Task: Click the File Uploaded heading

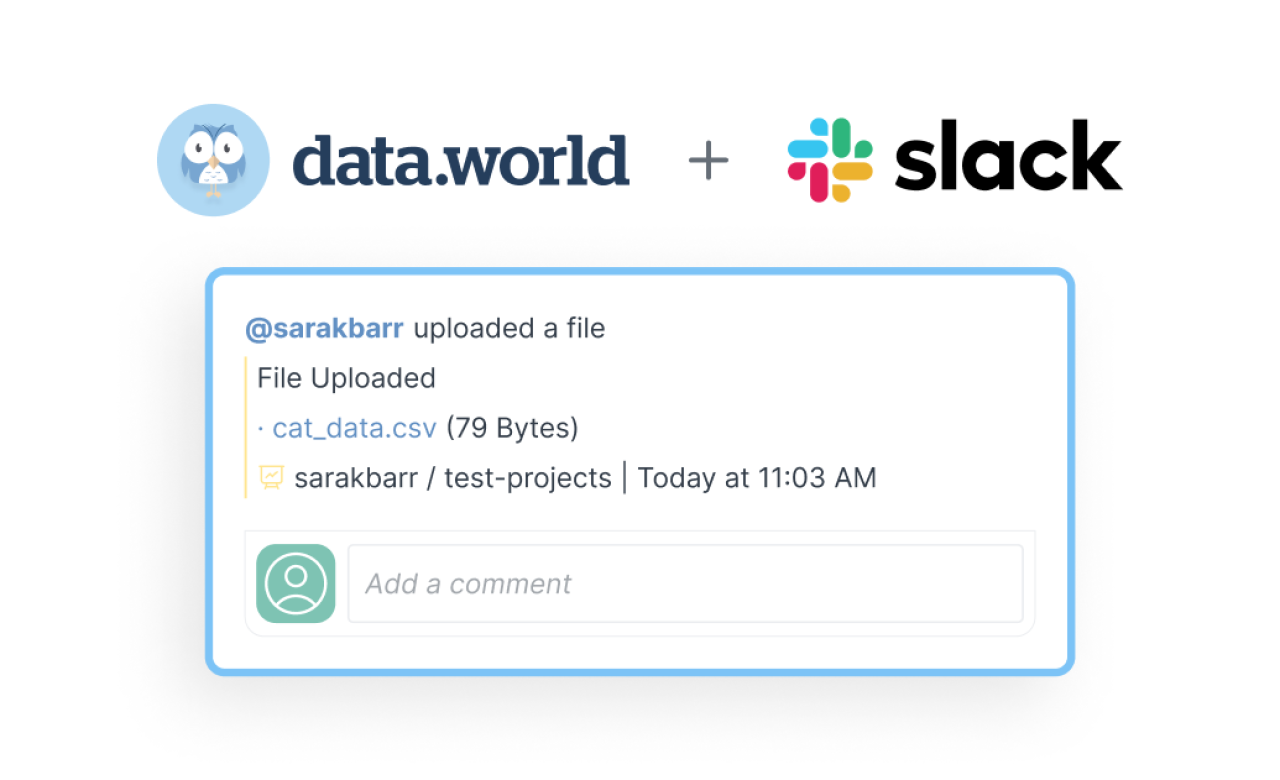Action: (346, 378)
